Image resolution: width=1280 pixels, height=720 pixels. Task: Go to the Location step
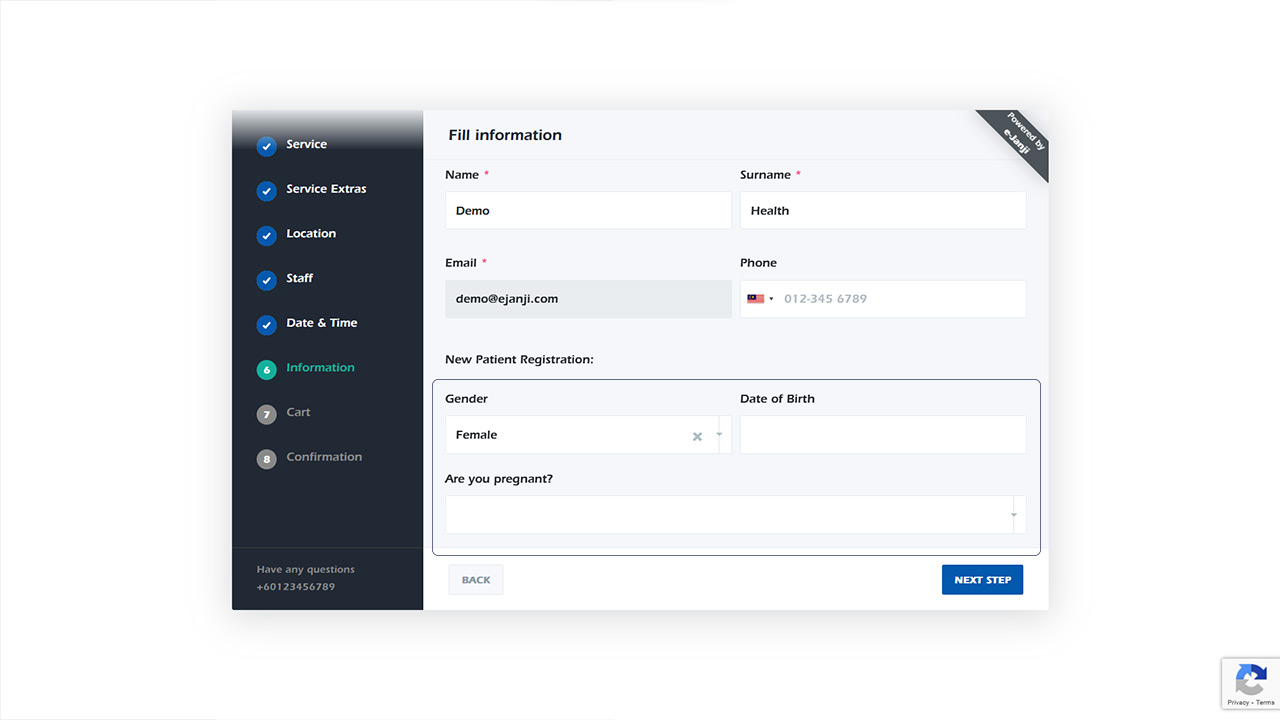point(311,234)
